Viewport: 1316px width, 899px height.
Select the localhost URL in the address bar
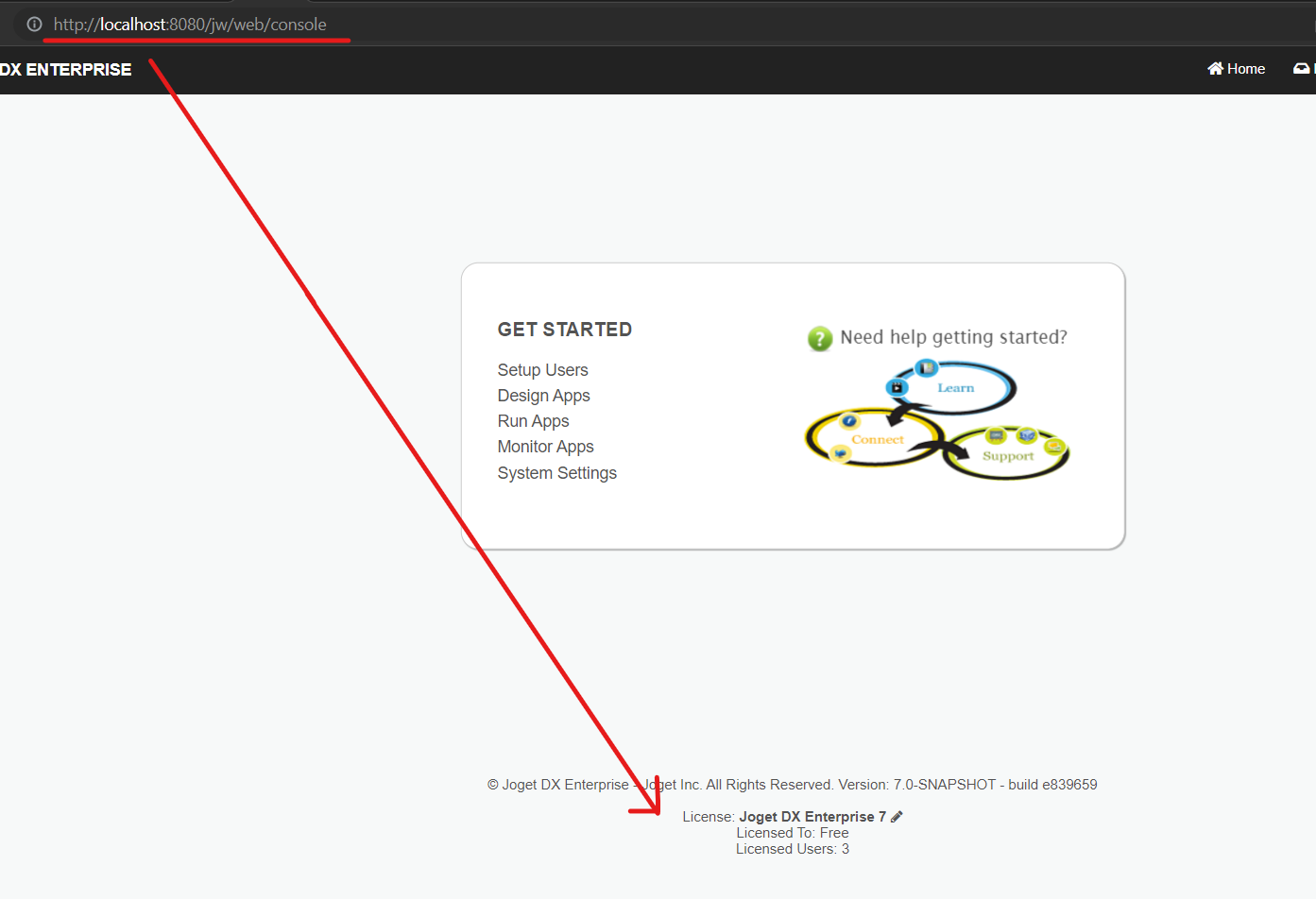tap(190, 25)
